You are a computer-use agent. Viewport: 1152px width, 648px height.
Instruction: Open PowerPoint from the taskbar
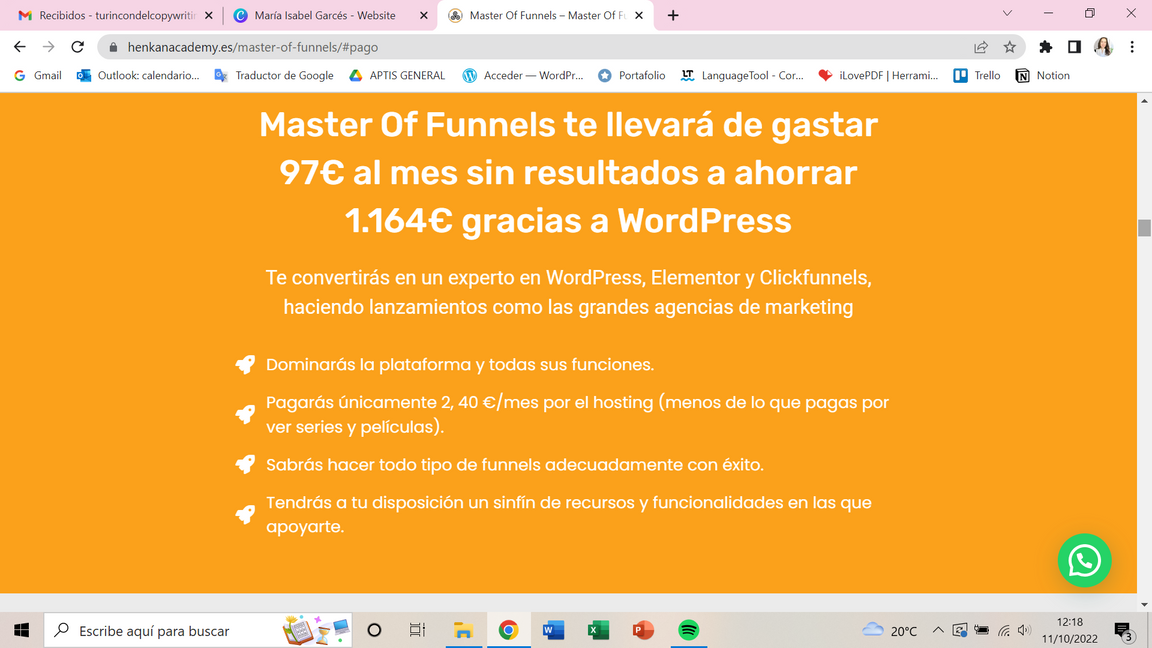[643, 630]
